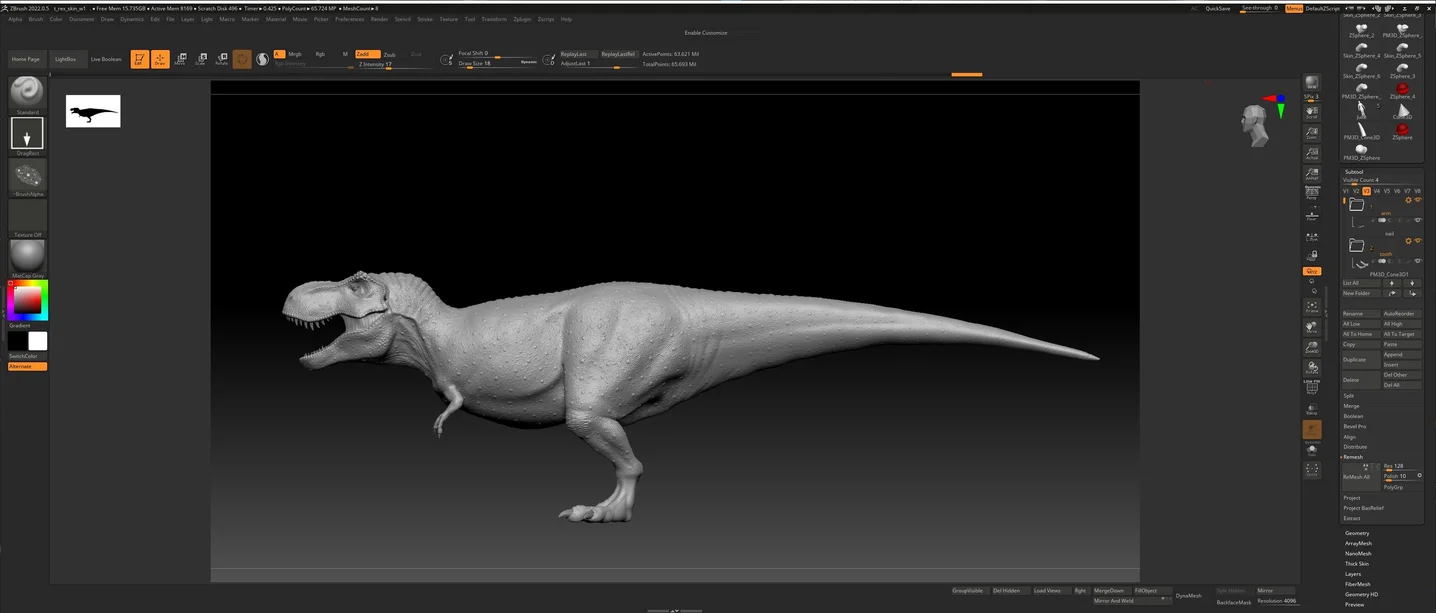Toggle the Mrgb paint mode

(x=295, y=54)
